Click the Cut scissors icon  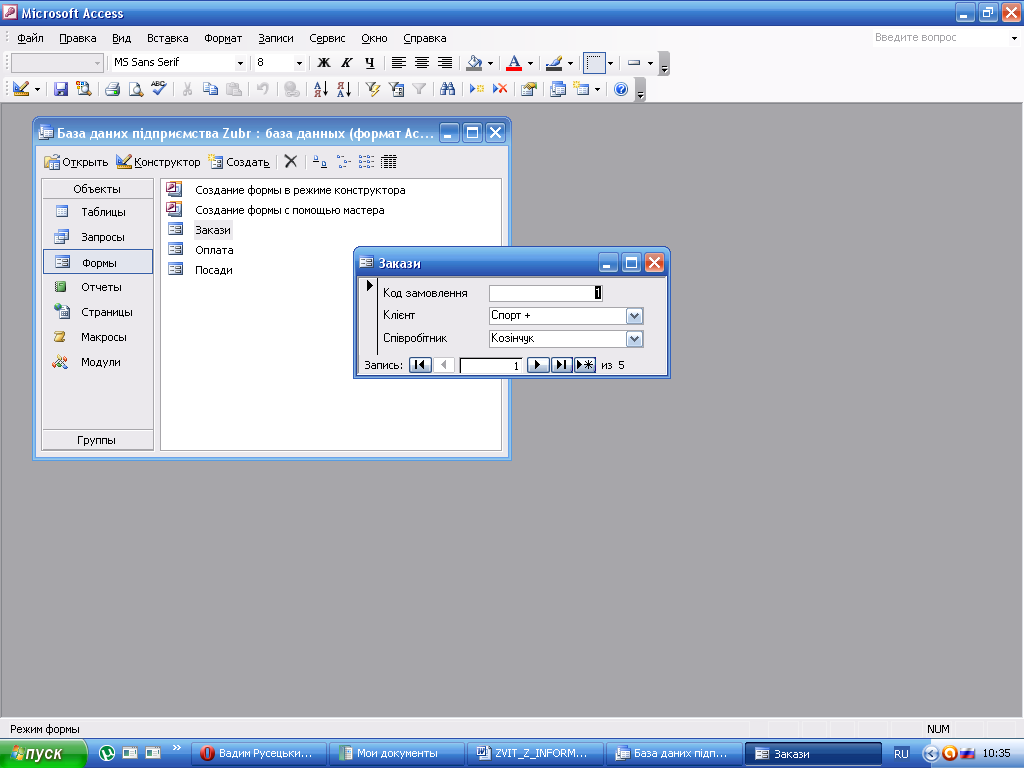(x=187, y=89)
